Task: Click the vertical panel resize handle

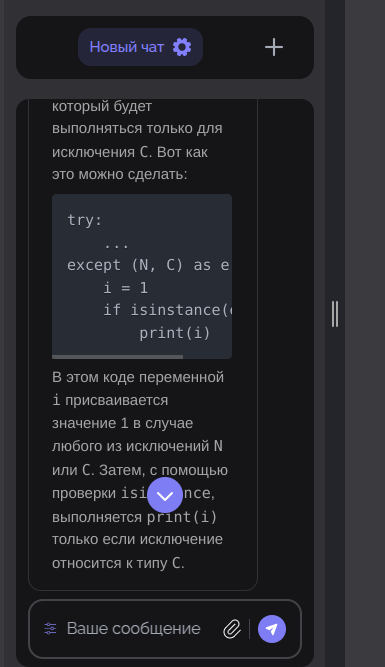Action: (x=335, y=314)
